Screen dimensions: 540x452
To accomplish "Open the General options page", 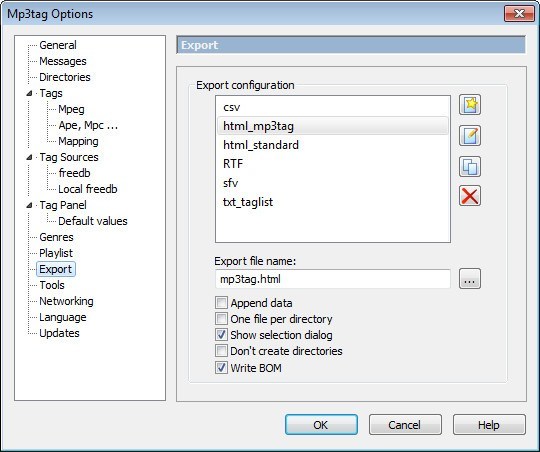I will tap(58, 45).
